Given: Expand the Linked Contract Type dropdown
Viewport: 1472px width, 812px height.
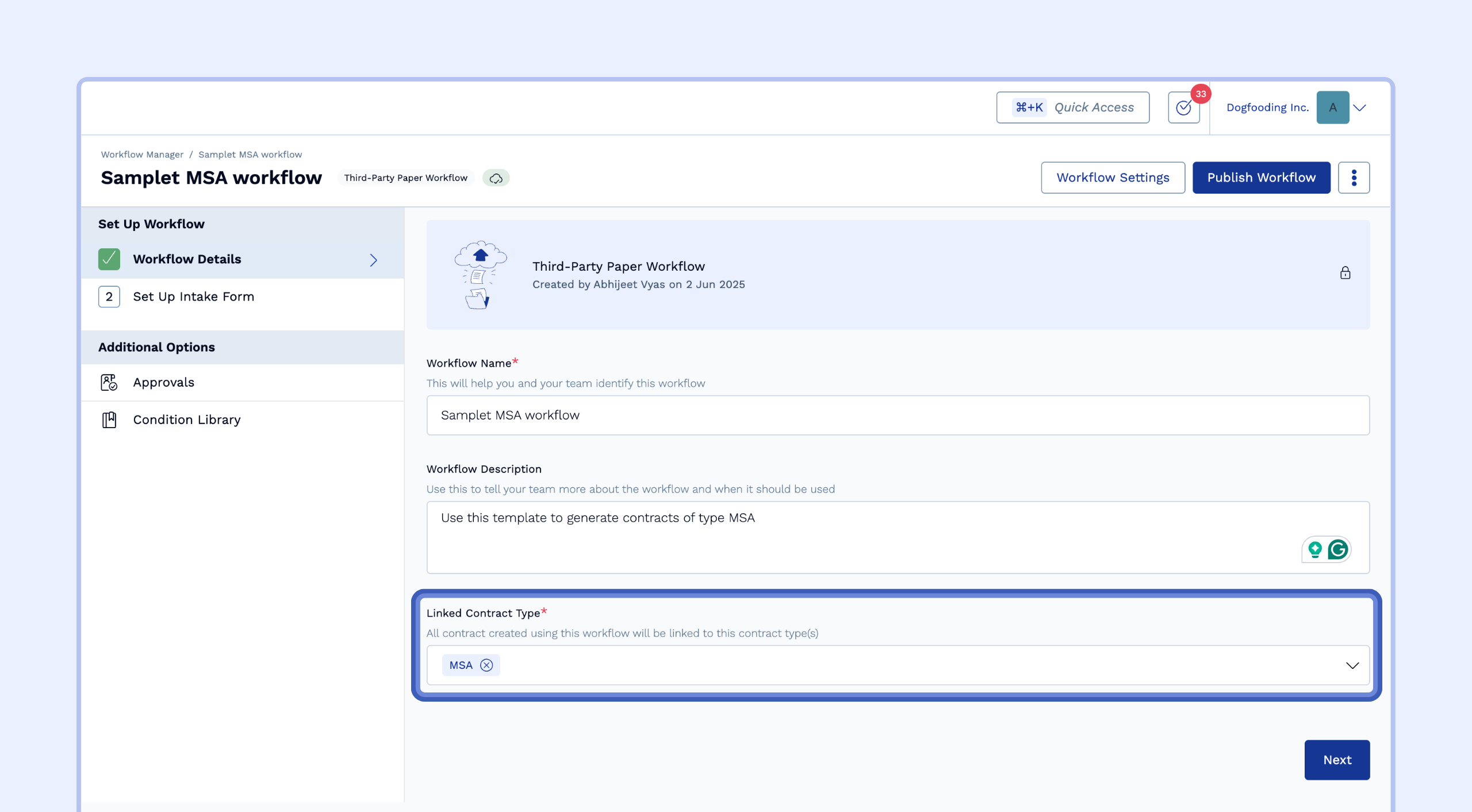Looking at the screenshot, I should pyautogui.click(x=1352, y=665).
